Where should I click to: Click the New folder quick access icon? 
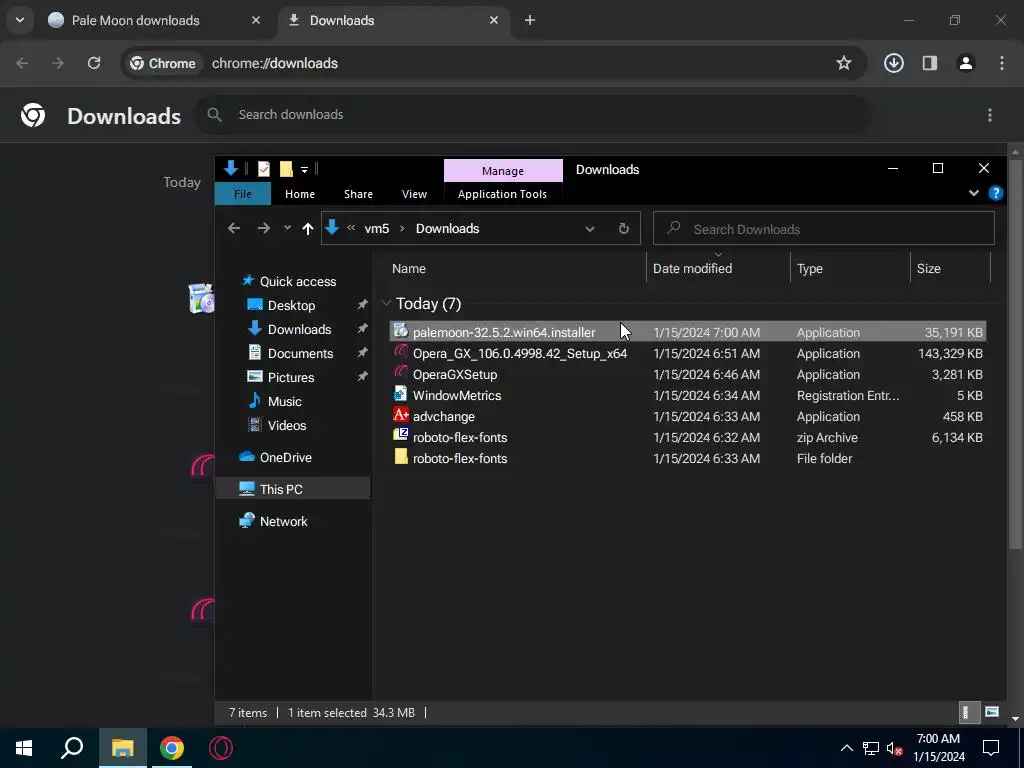286,169
